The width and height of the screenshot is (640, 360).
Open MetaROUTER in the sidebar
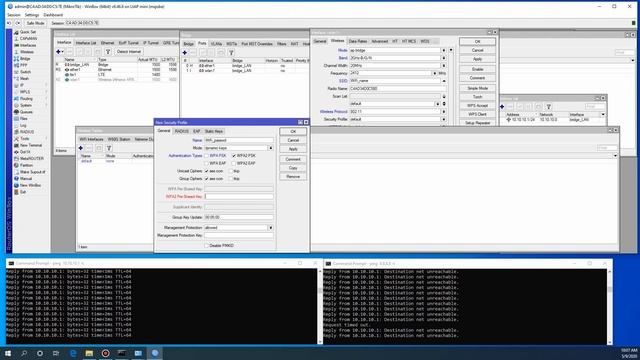(x=32, y=158)
